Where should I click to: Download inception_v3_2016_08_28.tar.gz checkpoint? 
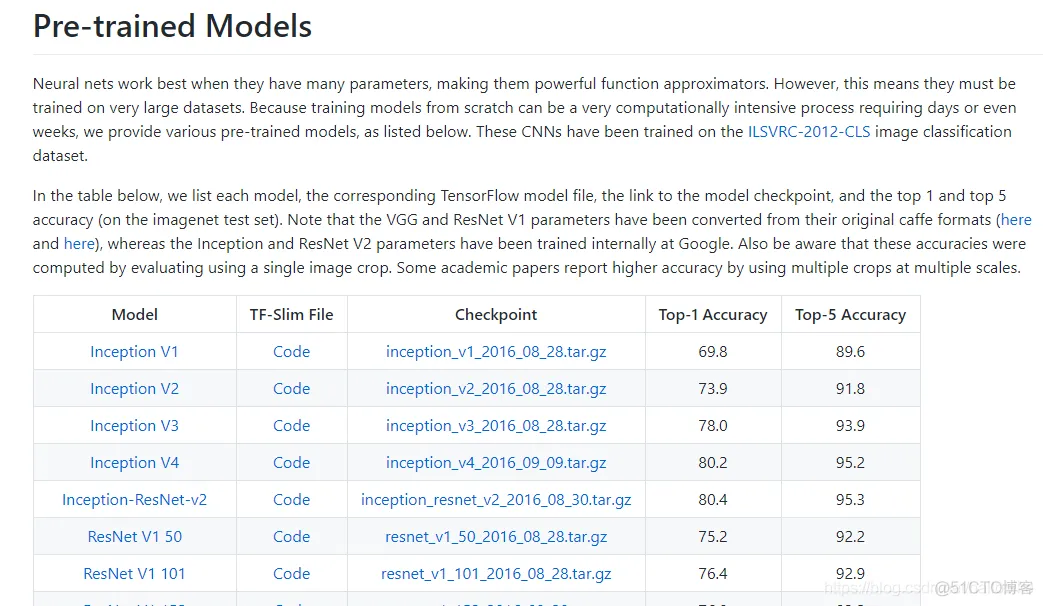click(496, 426)
